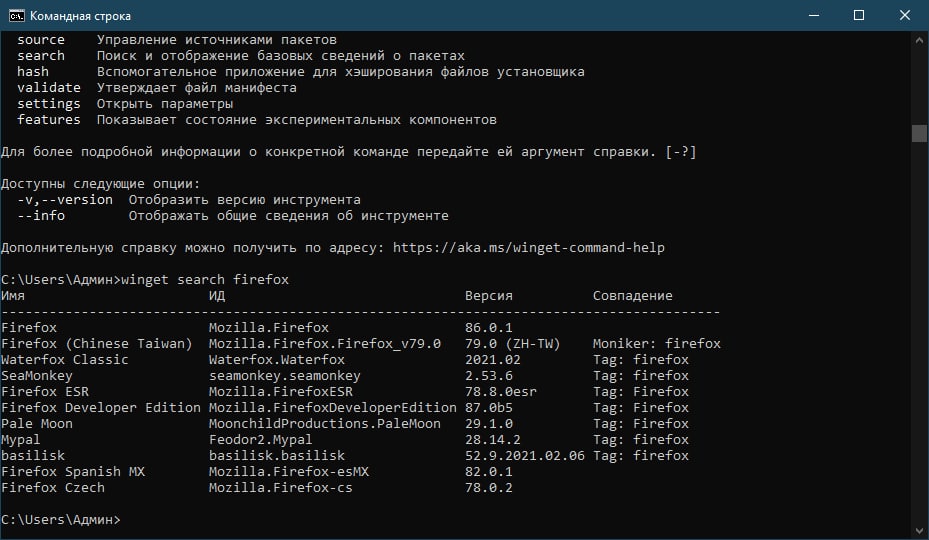The height and width of the screenshot is (540, 929).
Task: Click version '87.0b5'
Action: pos(489,408)
